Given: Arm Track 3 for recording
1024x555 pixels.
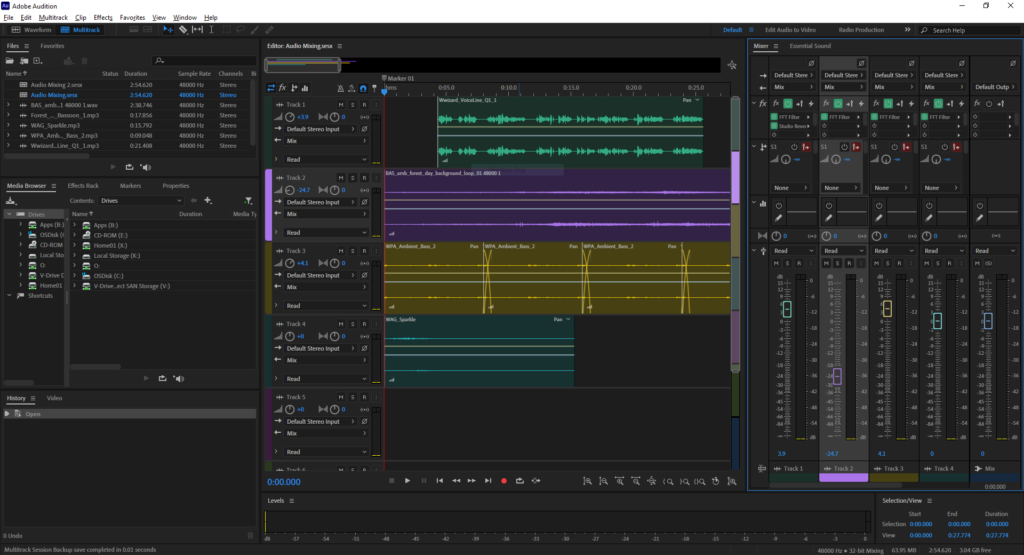Looking at the screenshot, I should 364,251.
